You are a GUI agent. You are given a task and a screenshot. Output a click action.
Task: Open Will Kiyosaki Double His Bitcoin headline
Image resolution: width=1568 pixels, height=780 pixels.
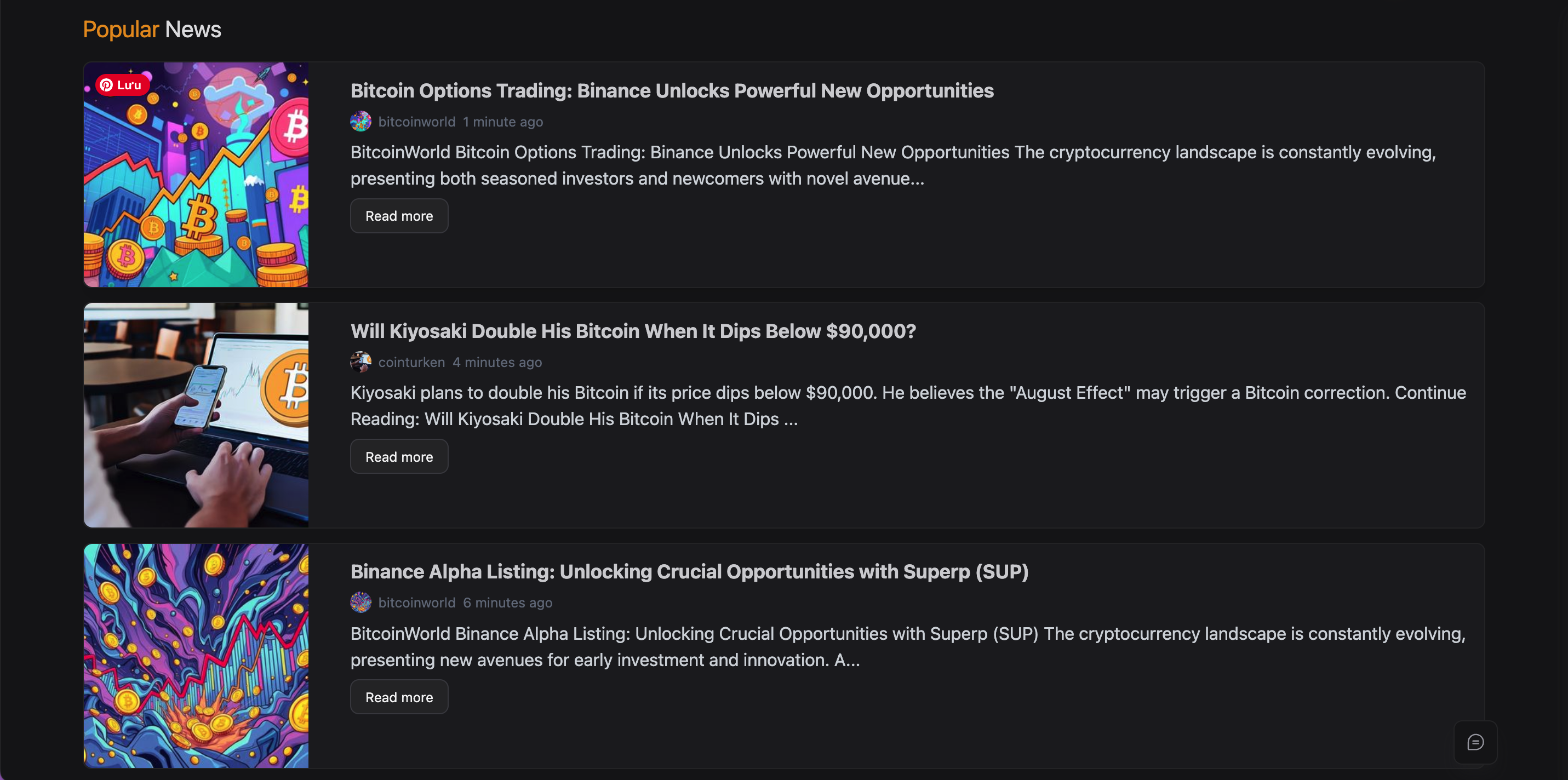click(x=632, y=331)
